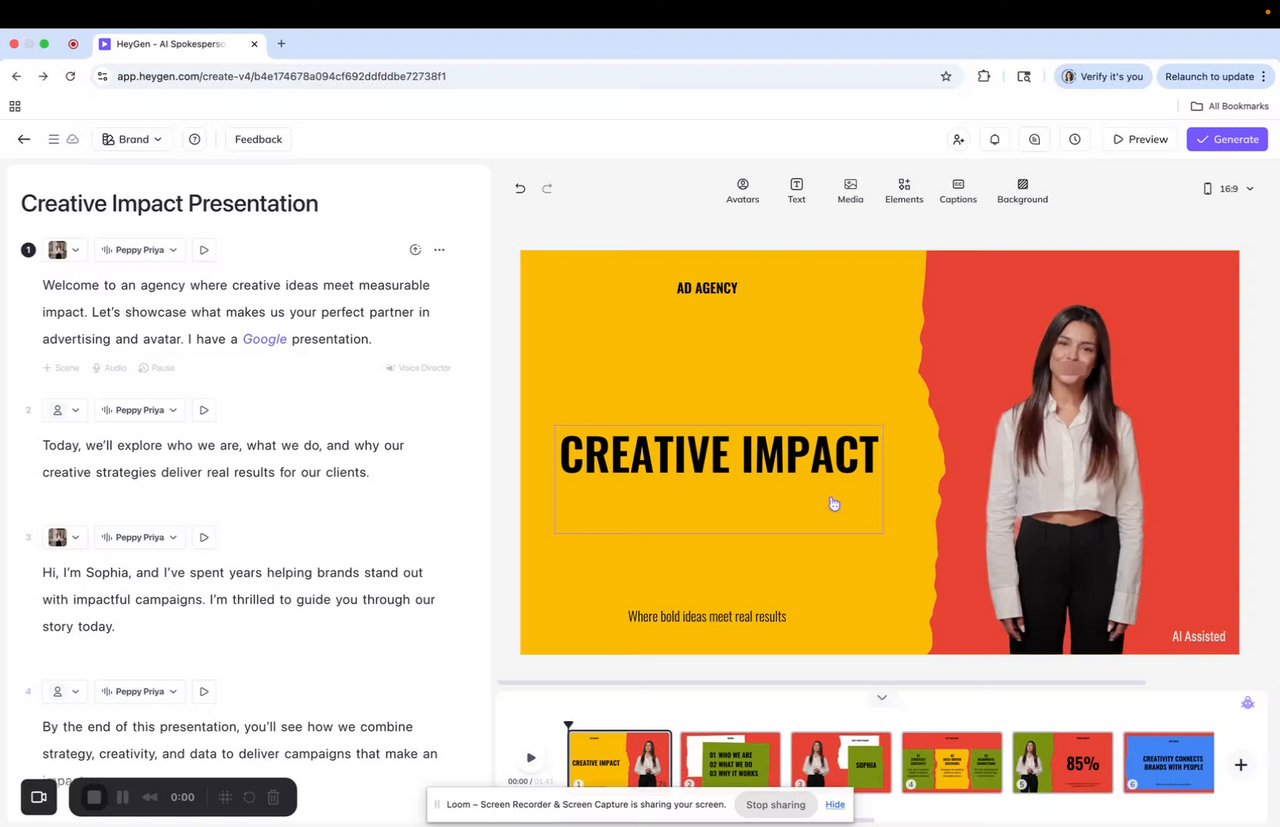Screen dimensions: 1280x827
Task: Open scene 3 Peppy Priya voice dropdown
Action: tap(139, 537)
